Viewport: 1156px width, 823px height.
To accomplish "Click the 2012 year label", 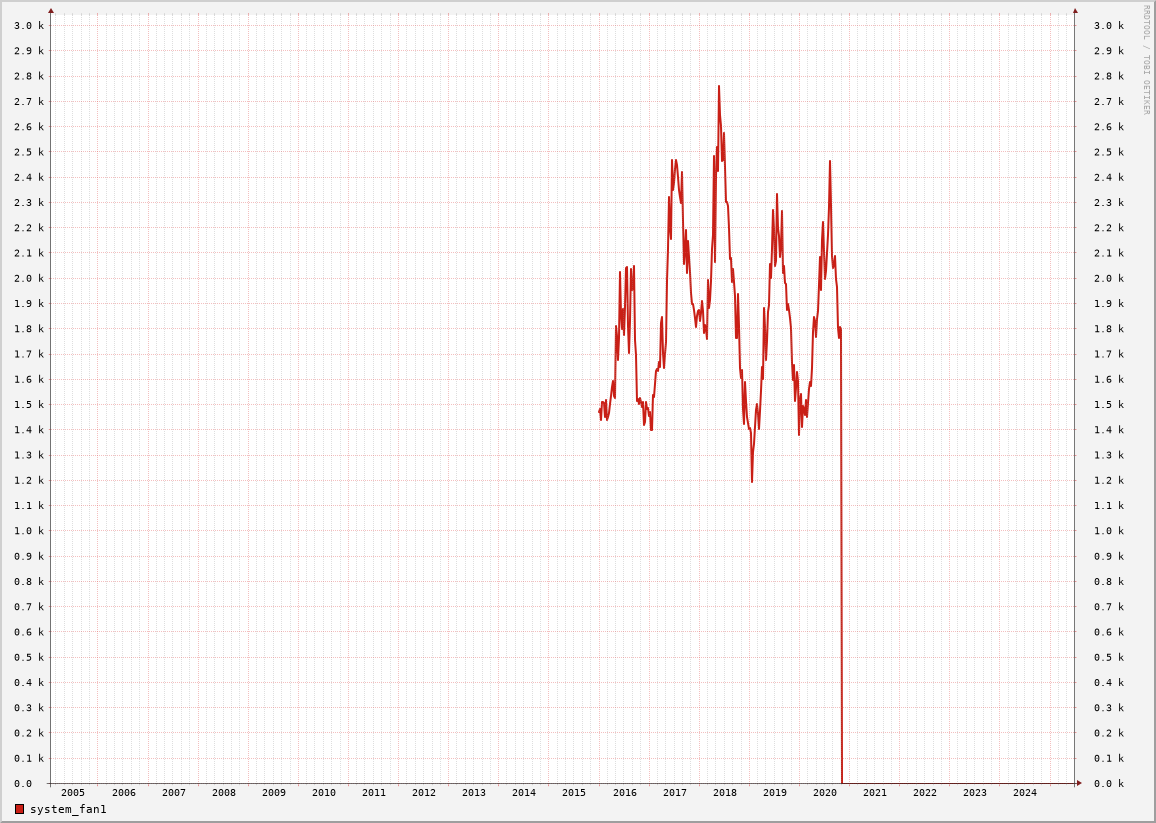I will pos(424,793).
